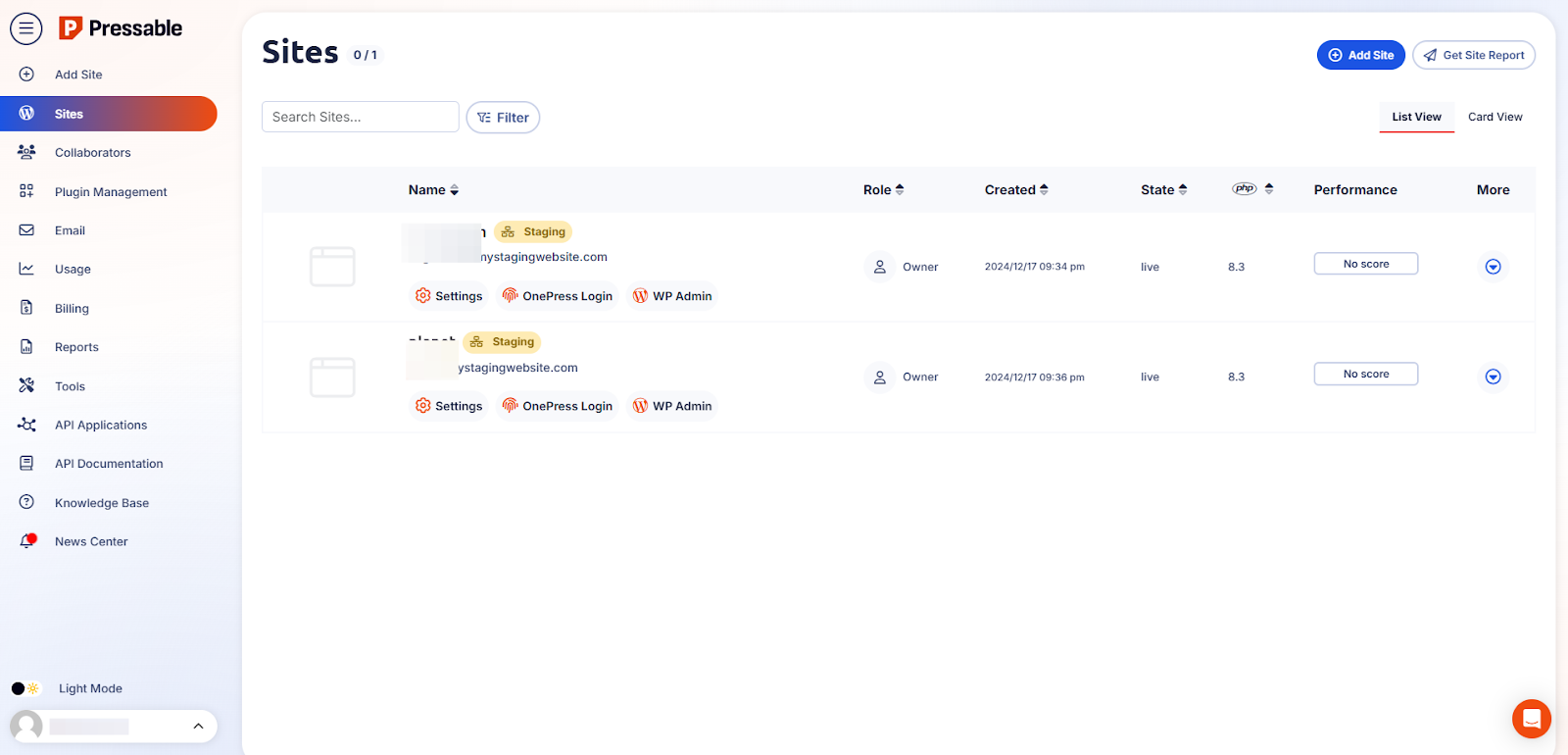
Task: Open Usage in the sidebar
Action: pyautogui.click(x=73, y=270)
